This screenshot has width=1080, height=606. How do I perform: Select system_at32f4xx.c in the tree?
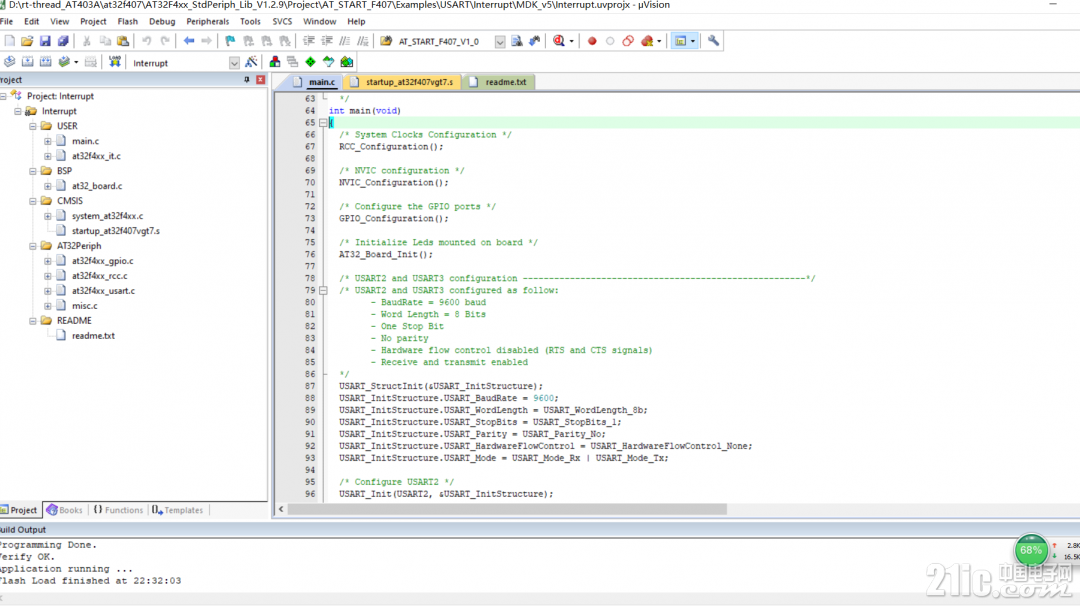tap(107, 216)
